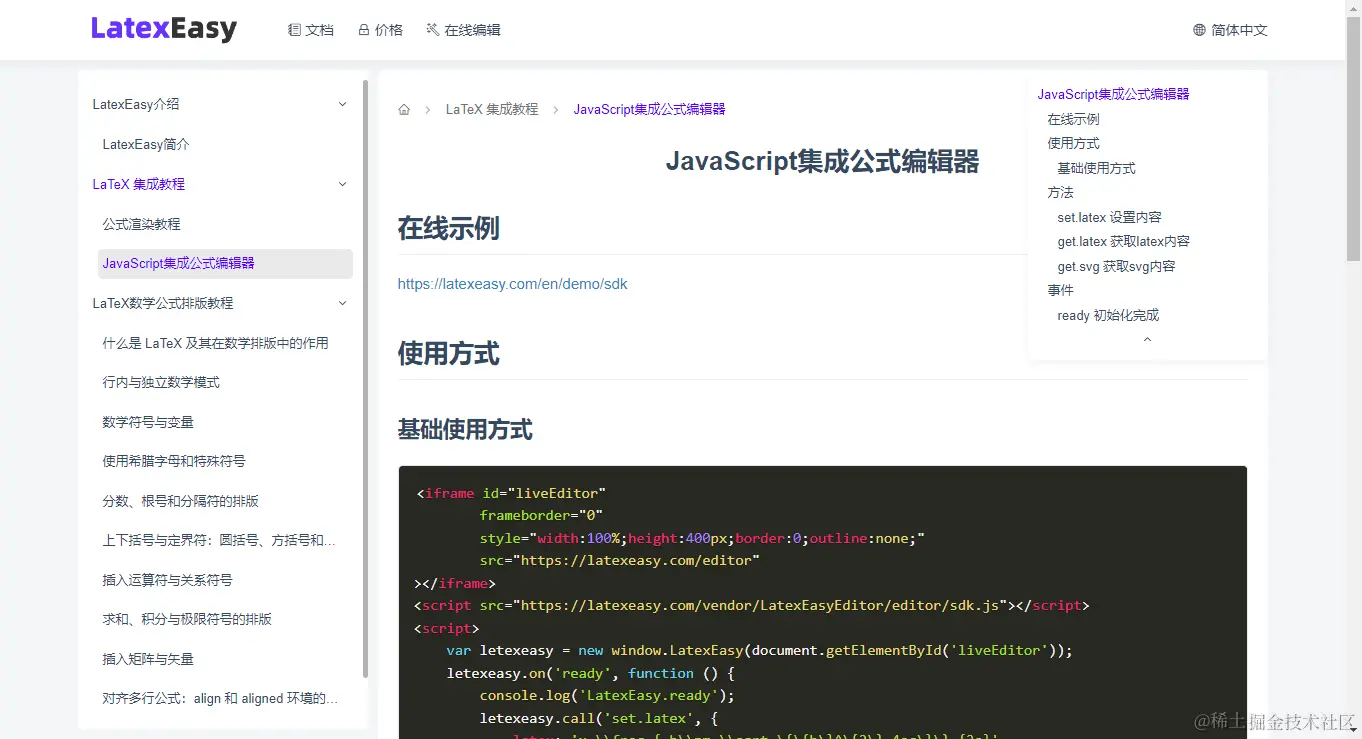This screenshot has width=1362, height=739.
Task: Click the console.log('LatexEasy.ready') code line
Action: point(607,695)
